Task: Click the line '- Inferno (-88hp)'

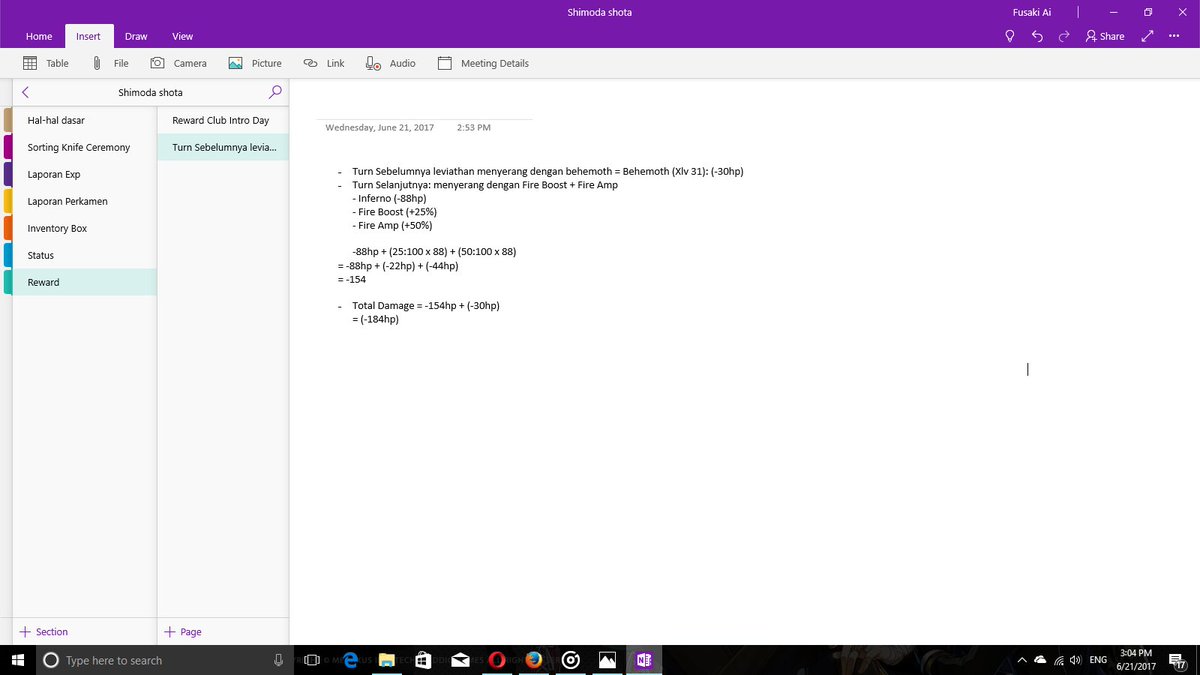Action: [389, 198]
